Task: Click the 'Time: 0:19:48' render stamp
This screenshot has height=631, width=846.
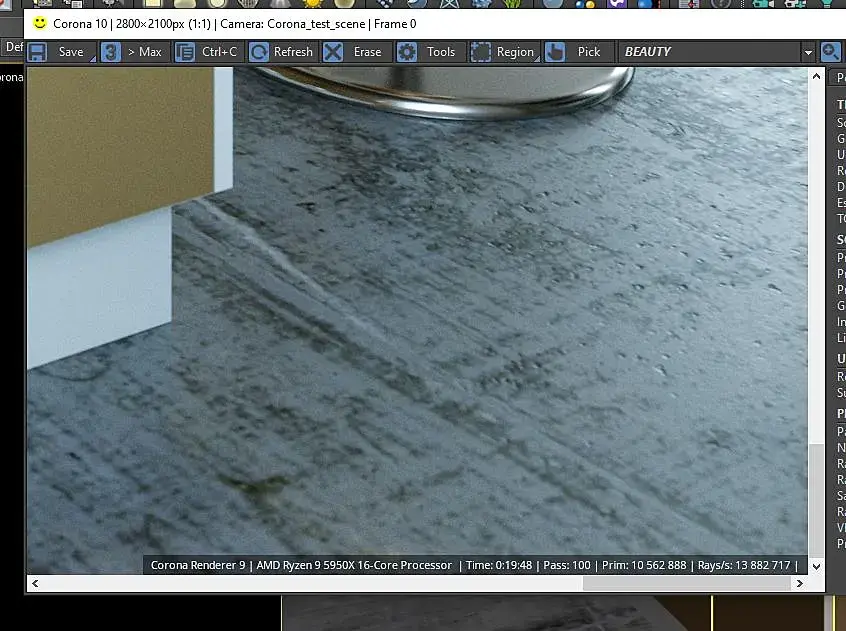Action: 499,565
